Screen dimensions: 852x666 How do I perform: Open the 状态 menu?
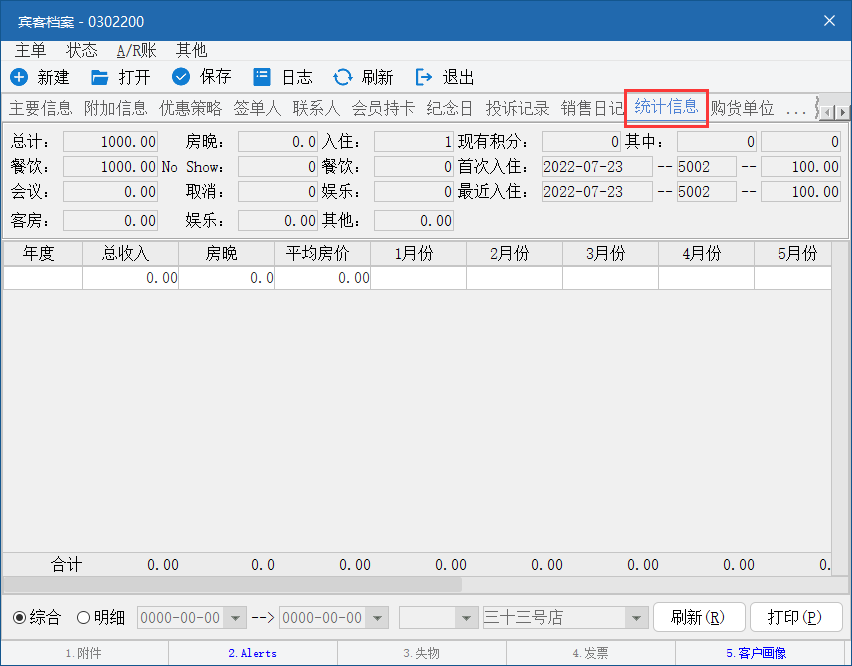(x=82, y=51)
